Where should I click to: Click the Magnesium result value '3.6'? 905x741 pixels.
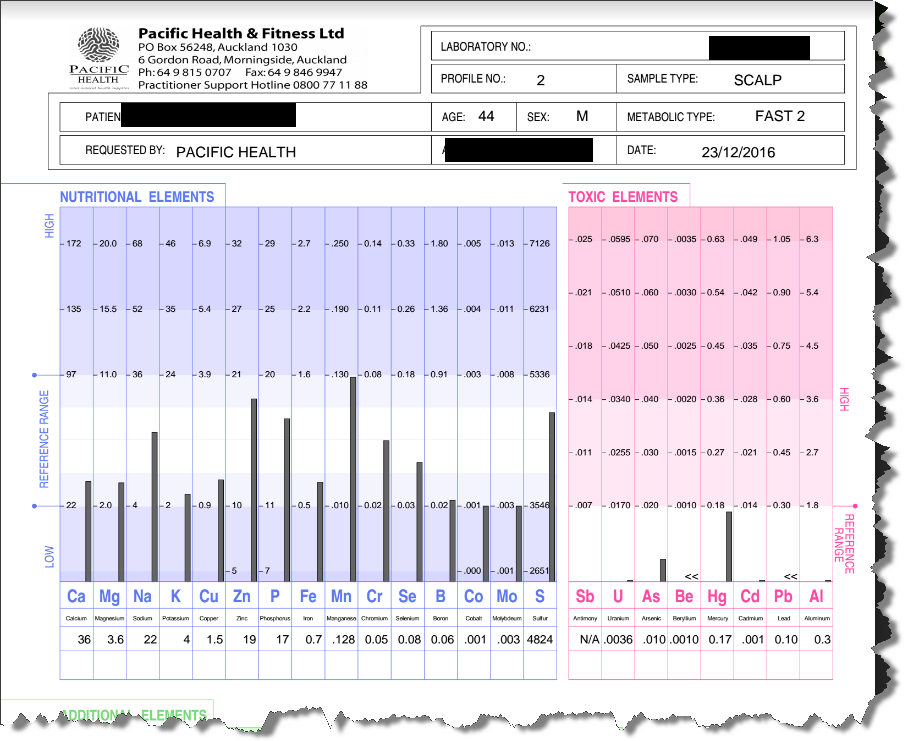pos(115,639)
